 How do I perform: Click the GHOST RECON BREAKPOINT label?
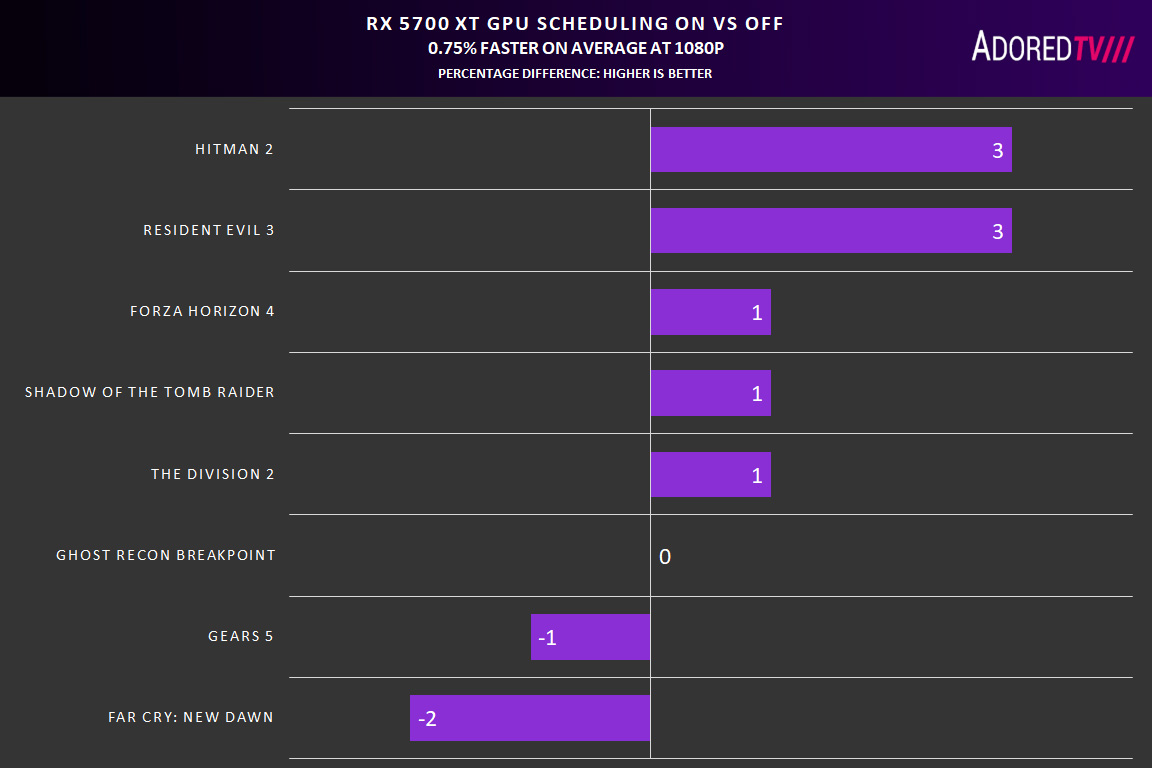pos(165,555)
